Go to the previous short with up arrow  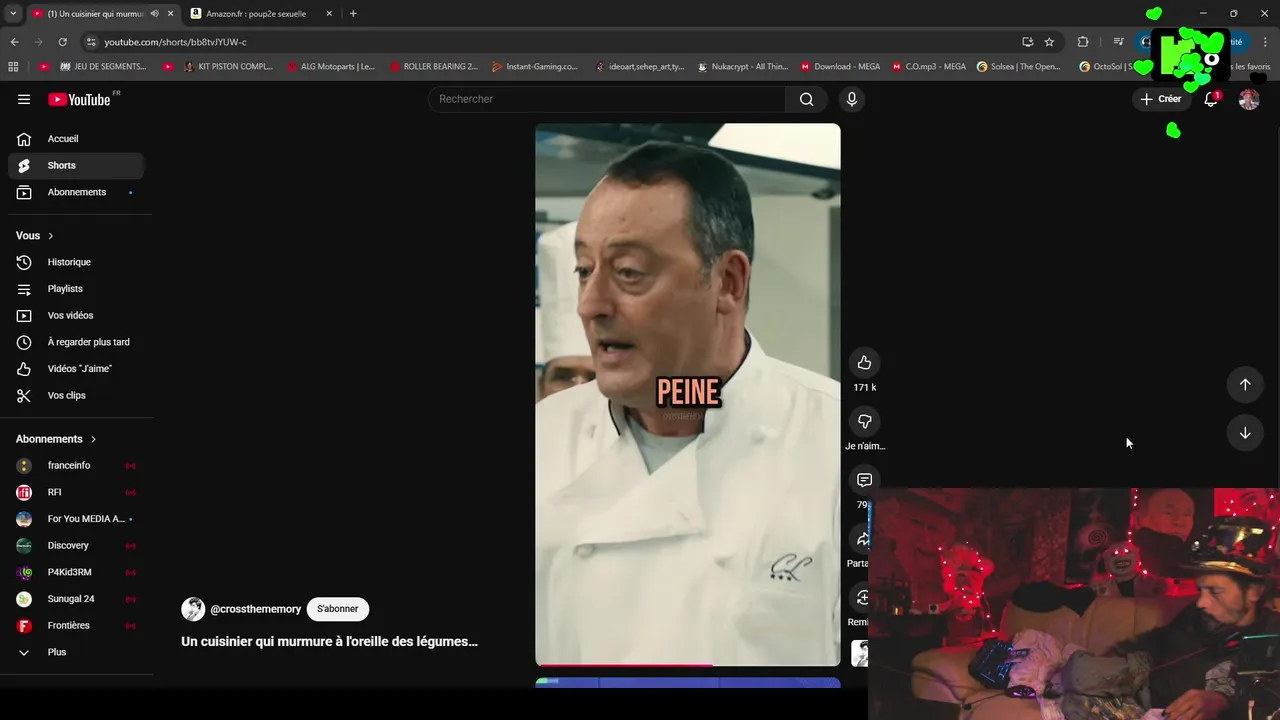pos(1245,384)
